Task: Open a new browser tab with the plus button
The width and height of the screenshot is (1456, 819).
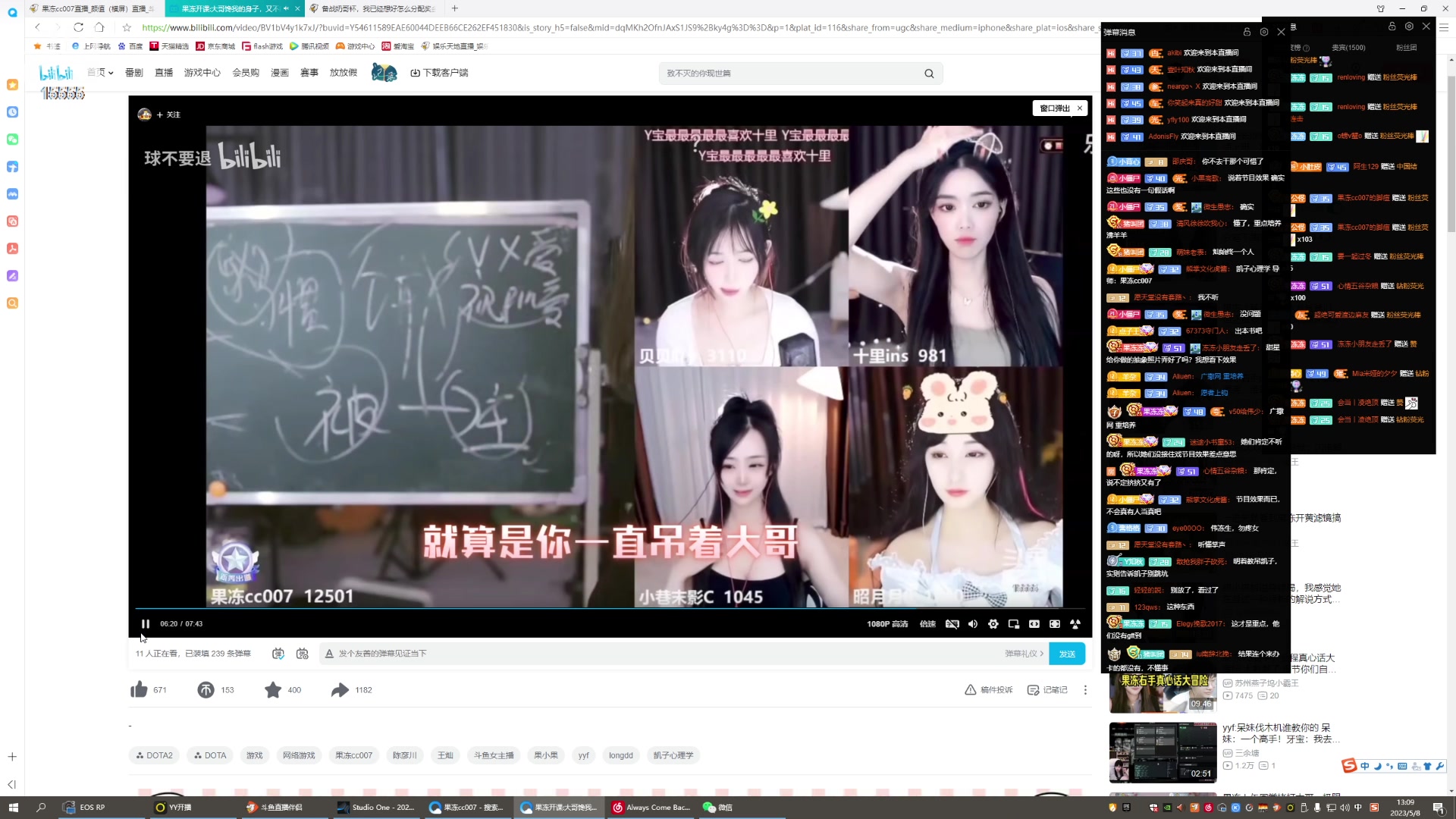Action: tap(455, 8)
